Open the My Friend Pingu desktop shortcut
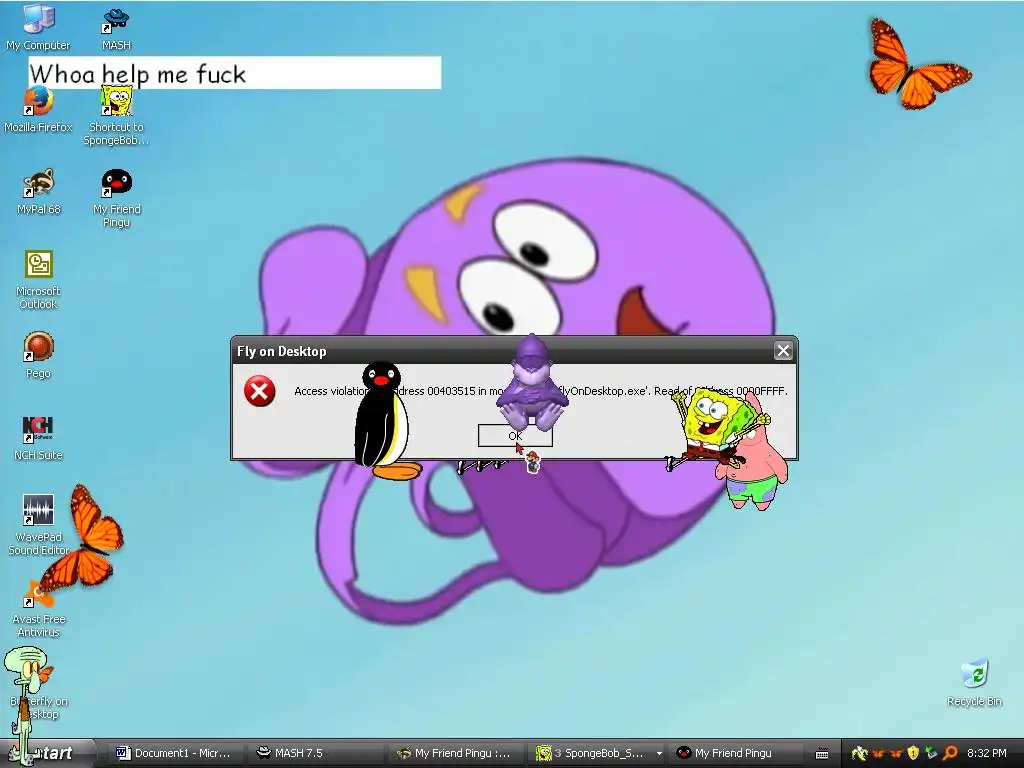Viewport: 1024px width, 768px height. coord(116,199)
